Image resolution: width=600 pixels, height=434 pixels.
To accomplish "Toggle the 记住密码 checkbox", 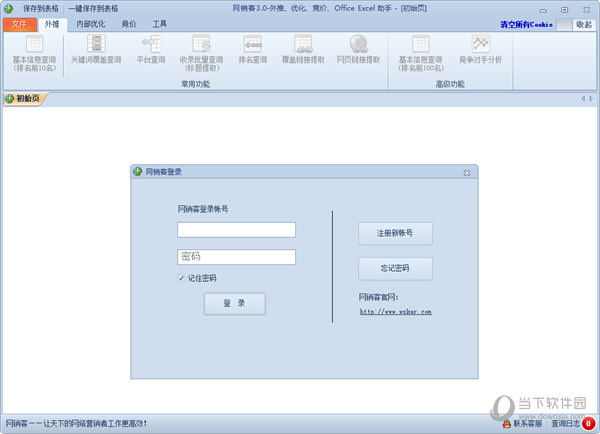I will pyautogui.click(x=181, y=278).
